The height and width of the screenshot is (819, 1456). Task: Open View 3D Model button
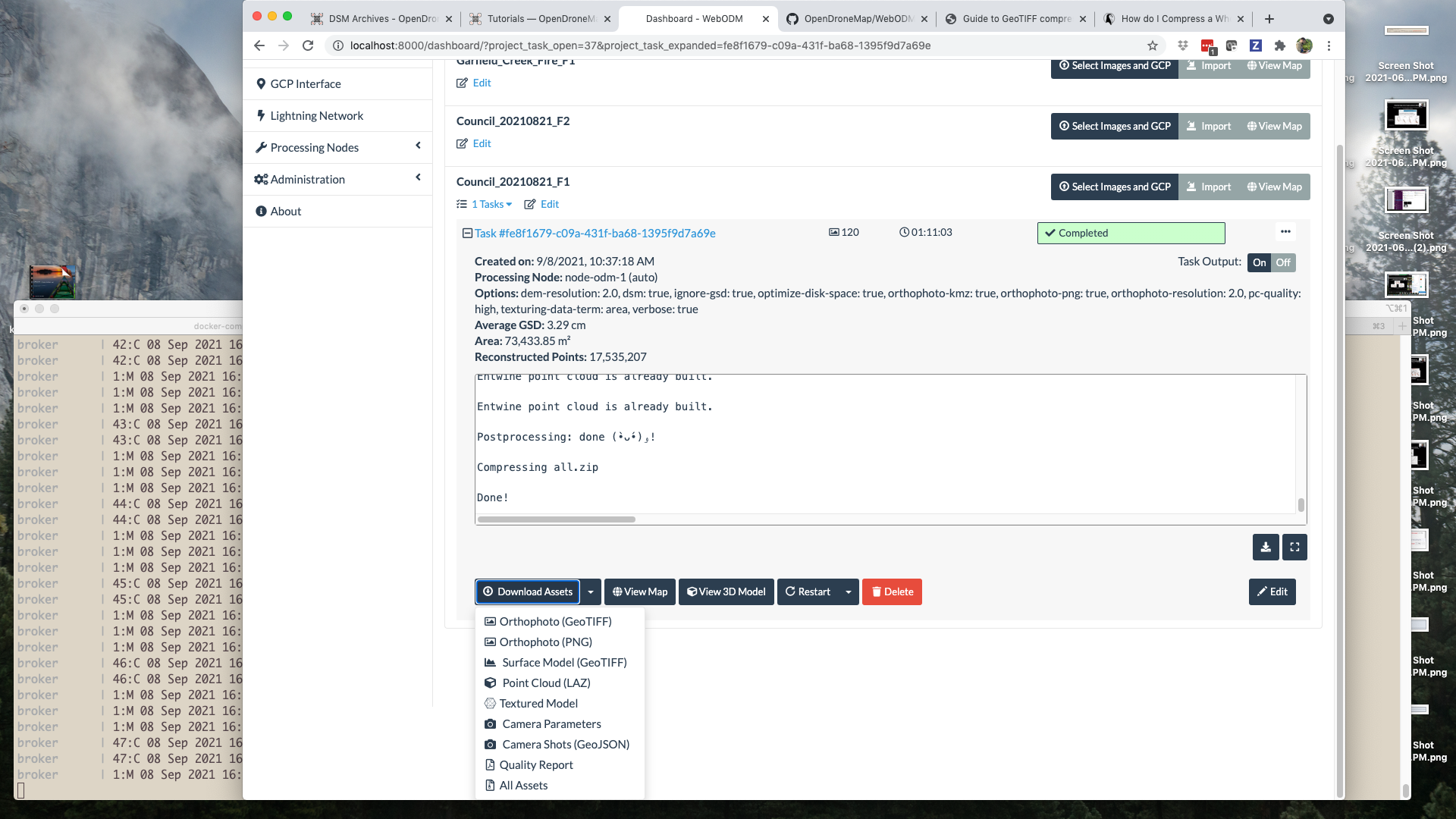click(x=726, y=591)
